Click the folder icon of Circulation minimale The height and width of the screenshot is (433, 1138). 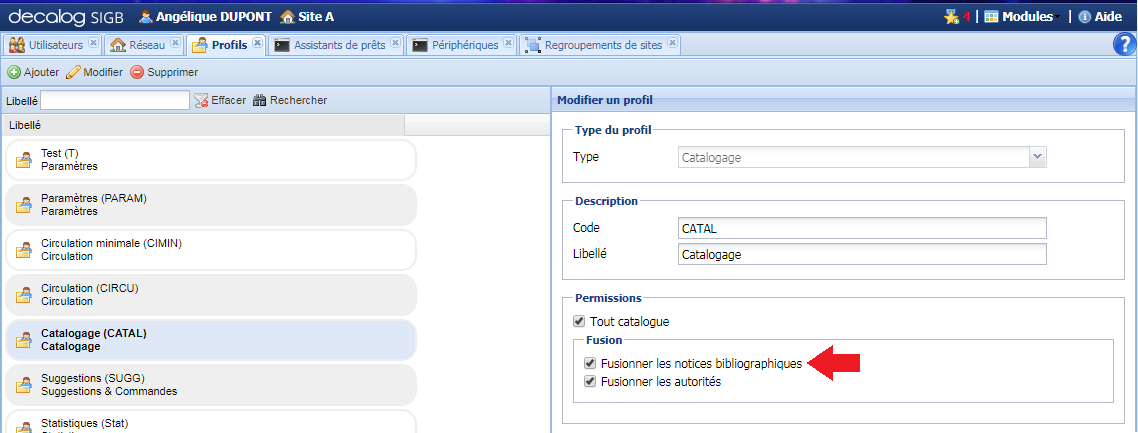click(25, 250)
